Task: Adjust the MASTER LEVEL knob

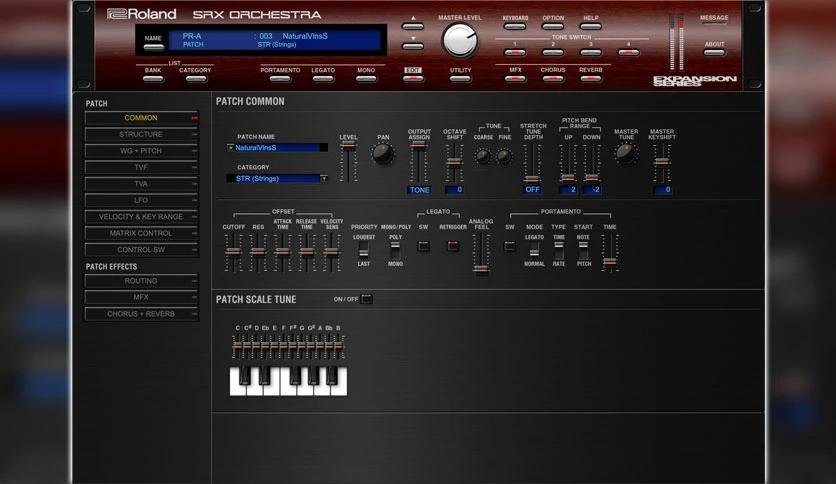Action: 460,41
